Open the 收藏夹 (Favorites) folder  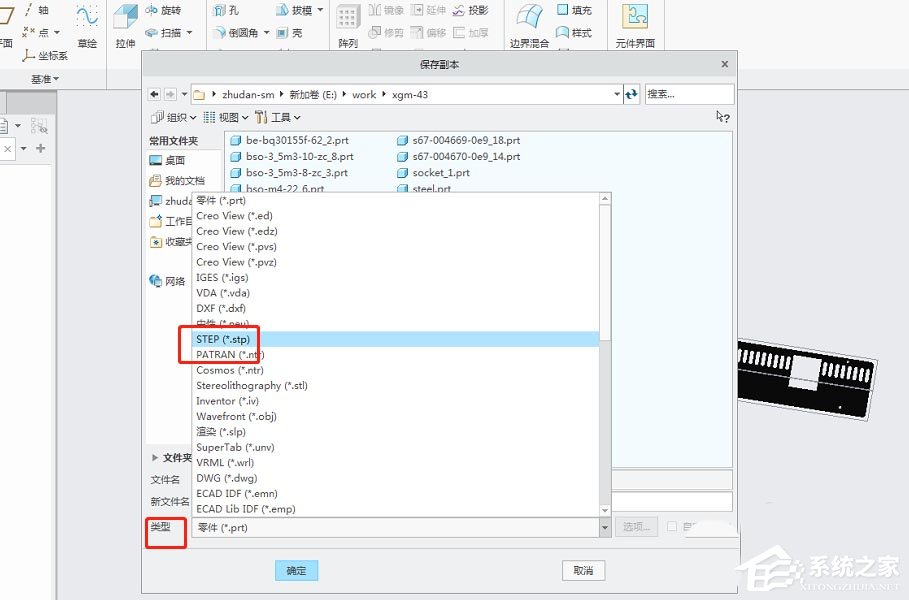click(x=170, y=242)
